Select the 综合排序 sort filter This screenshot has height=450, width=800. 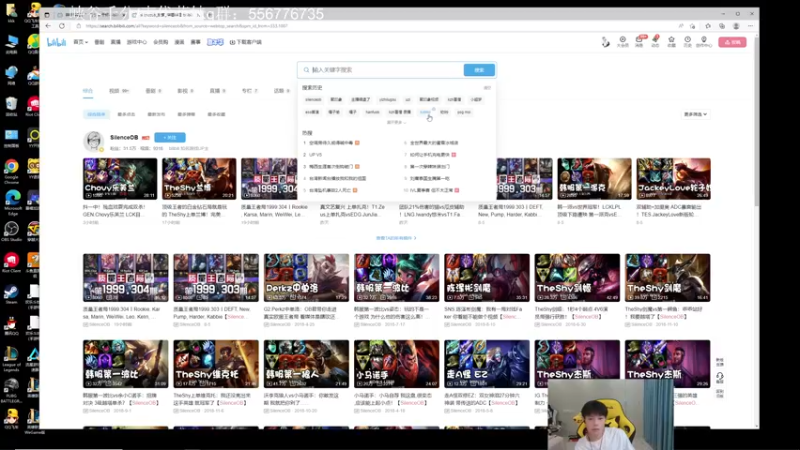point(96,114)
